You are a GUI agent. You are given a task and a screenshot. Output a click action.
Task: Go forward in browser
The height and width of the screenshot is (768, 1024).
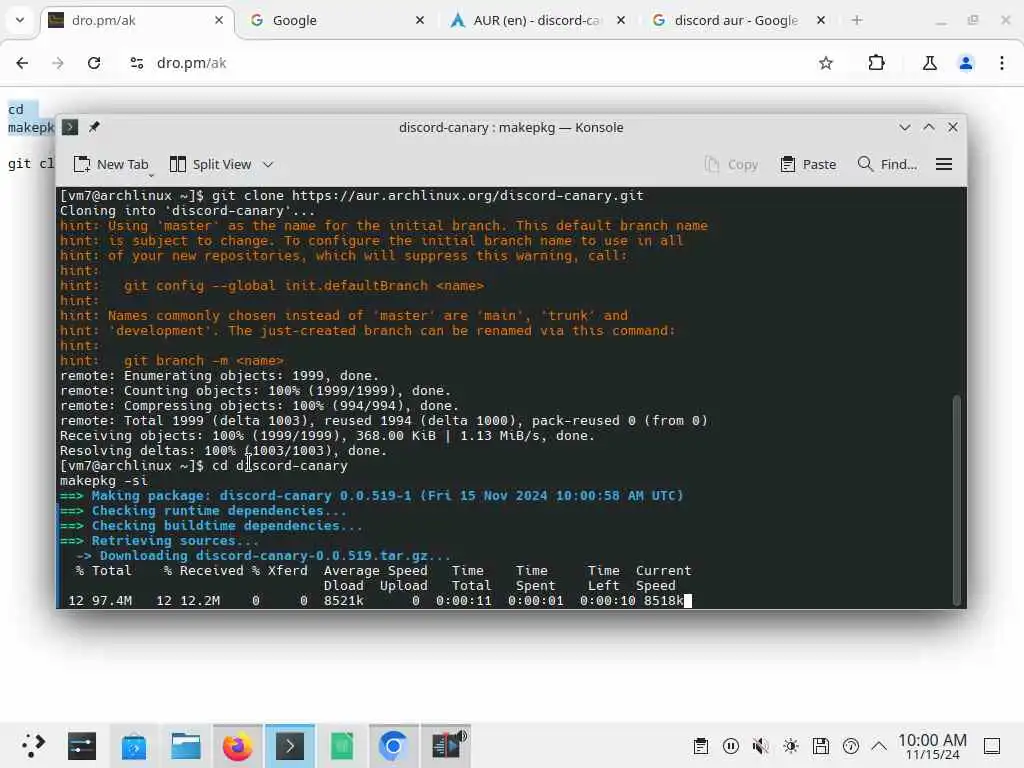[57, 63]
